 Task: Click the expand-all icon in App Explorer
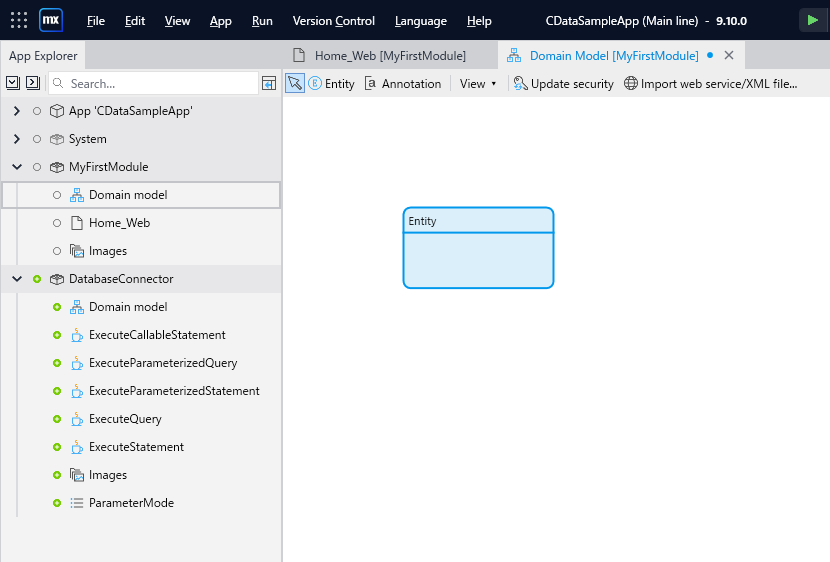(x=13, y=83)
